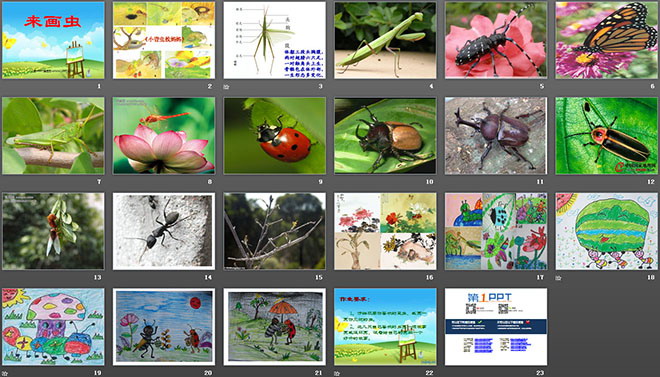Select slide 15 showing bare tree branches
Screen dimensions: 660x377
[x=274, y=231]
